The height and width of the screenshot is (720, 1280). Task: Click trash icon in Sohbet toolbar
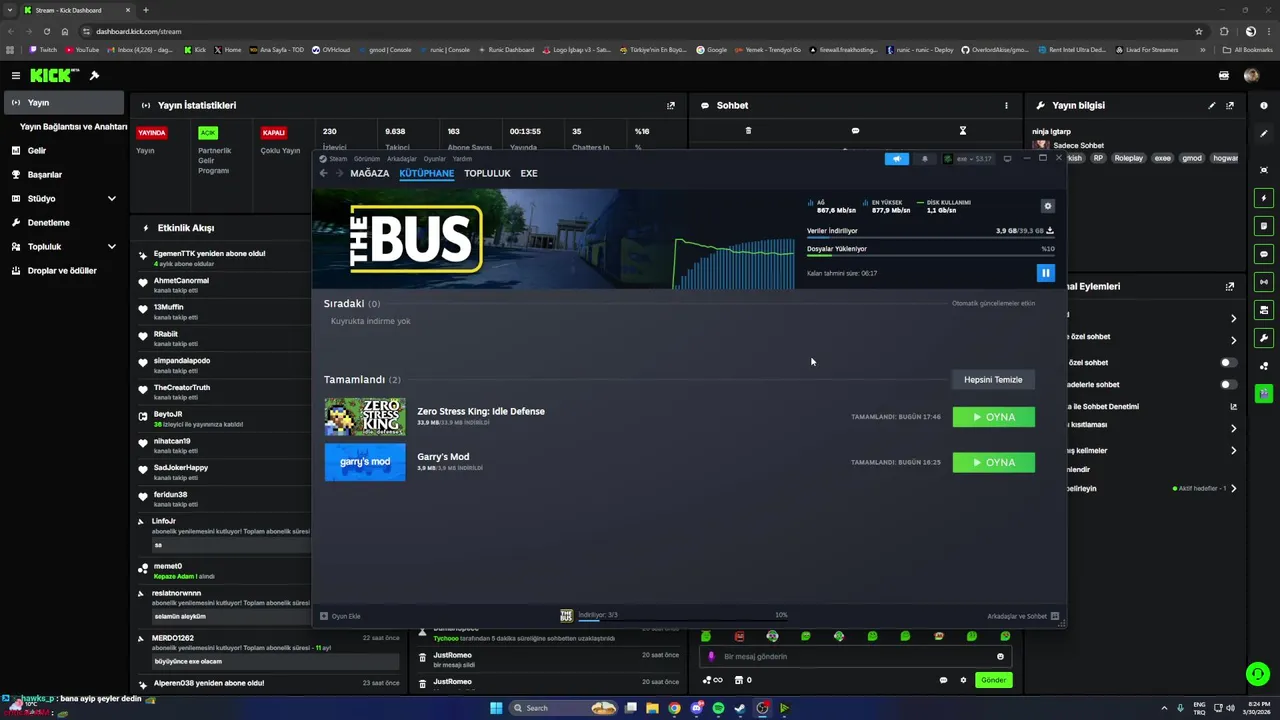coord(748,130)
